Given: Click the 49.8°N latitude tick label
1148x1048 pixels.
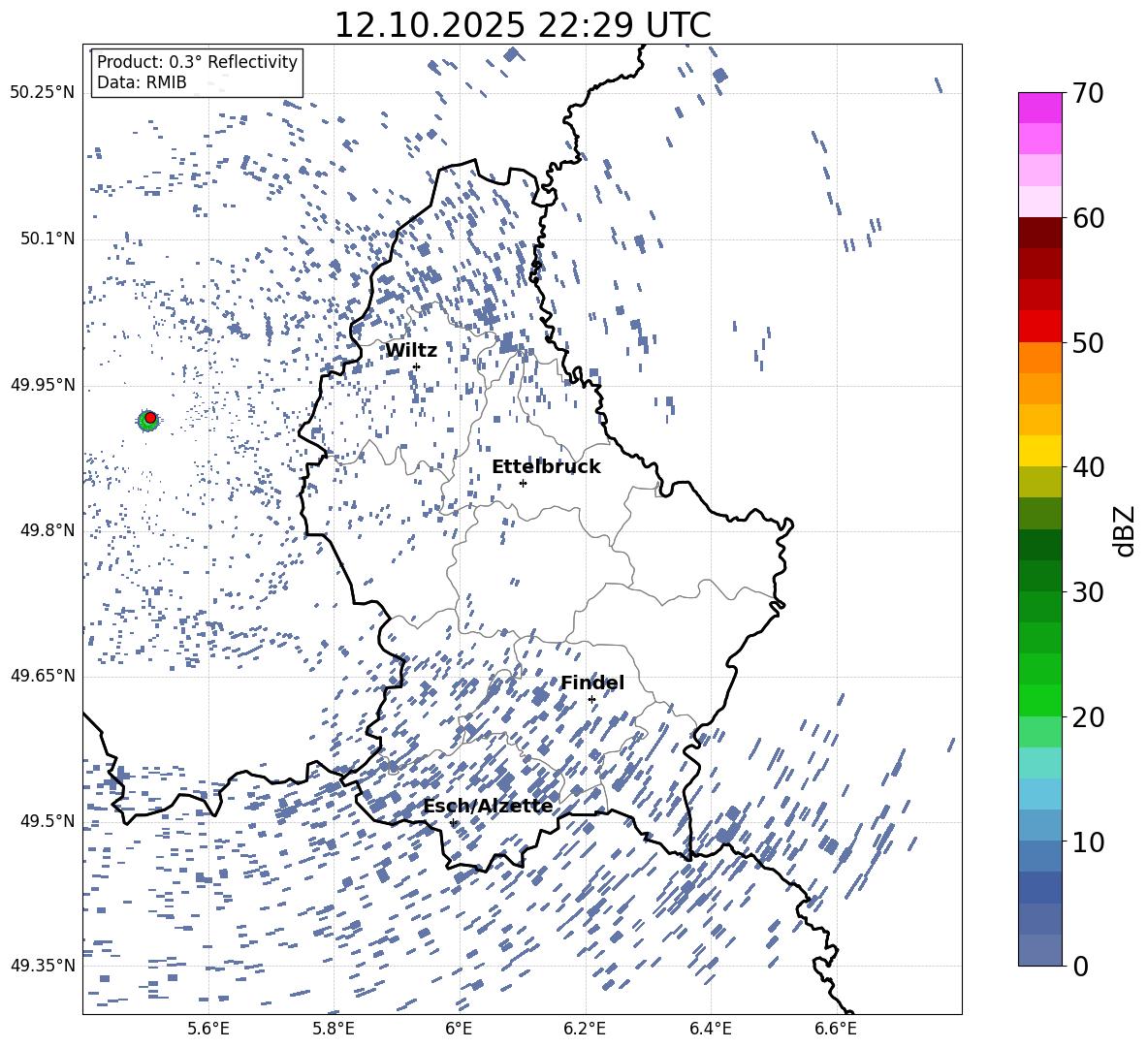Looking at the screenshot, I should pos(43,530).
